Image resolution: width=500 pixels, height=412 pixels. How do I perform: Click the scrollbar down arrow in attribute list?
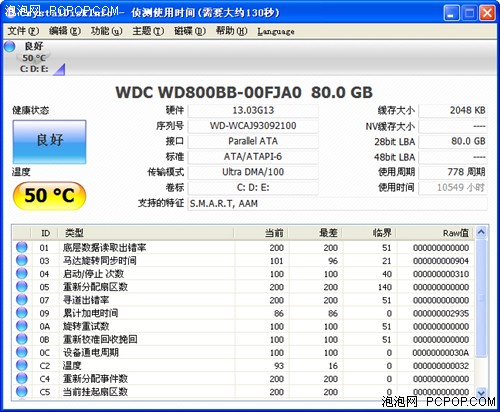[x=481, y=393]
